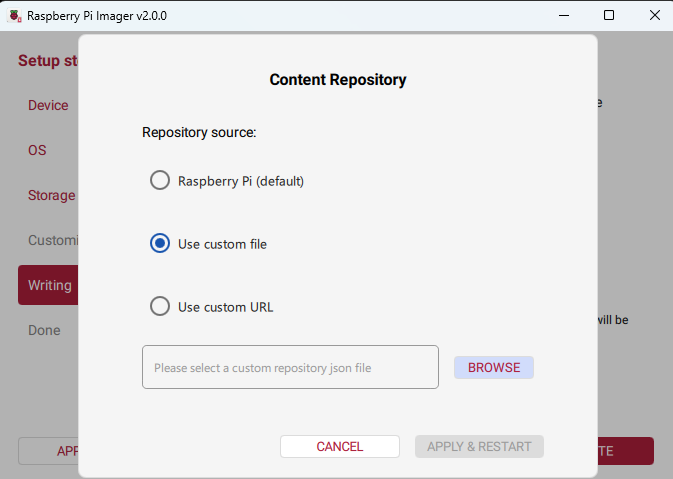Cancel the Content Repository dialog

[339, 447]
